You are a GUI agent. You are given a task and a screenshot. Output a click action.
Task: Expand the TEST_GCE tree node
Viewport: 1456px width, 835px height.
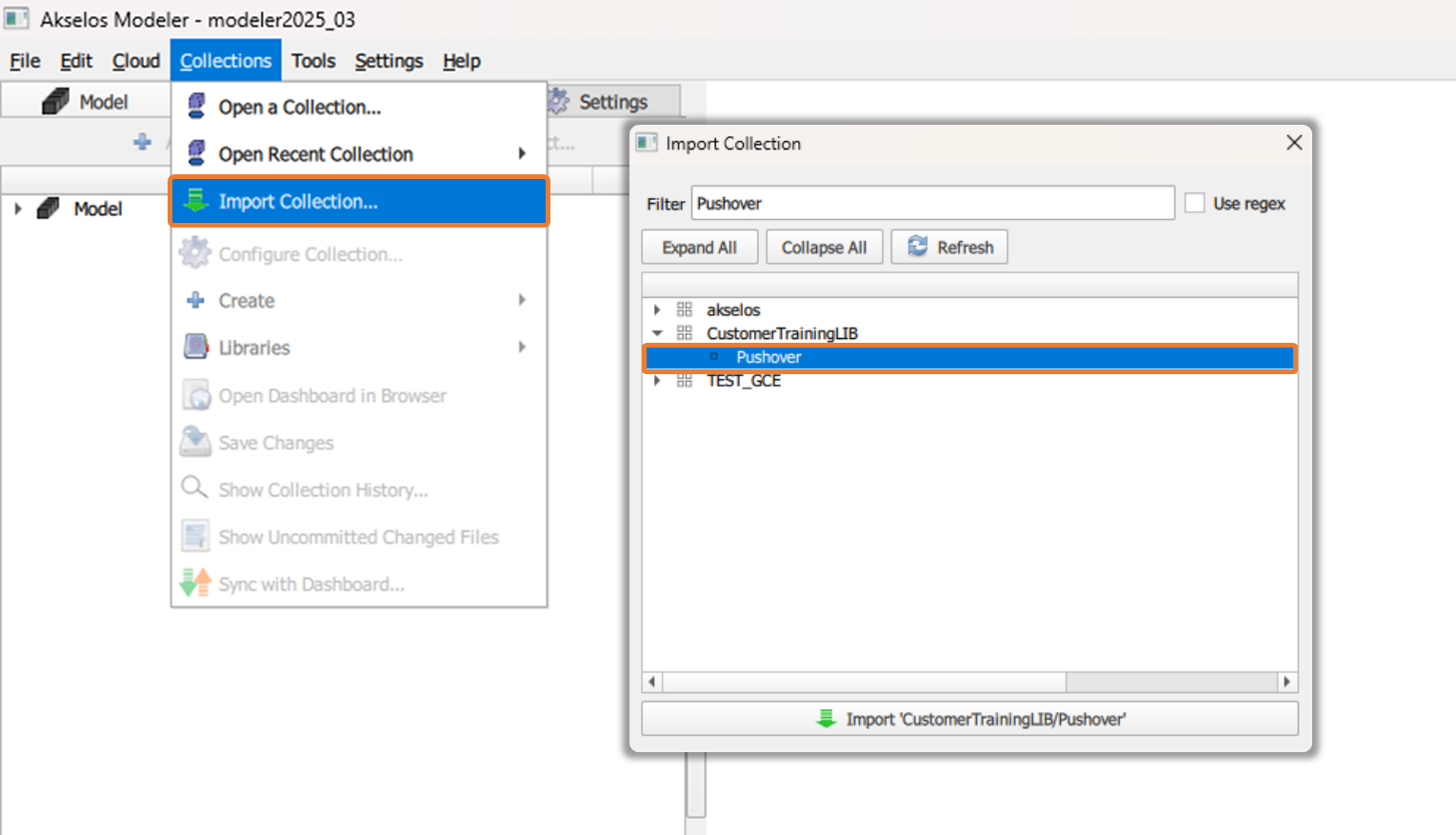[x=657, y=381]
